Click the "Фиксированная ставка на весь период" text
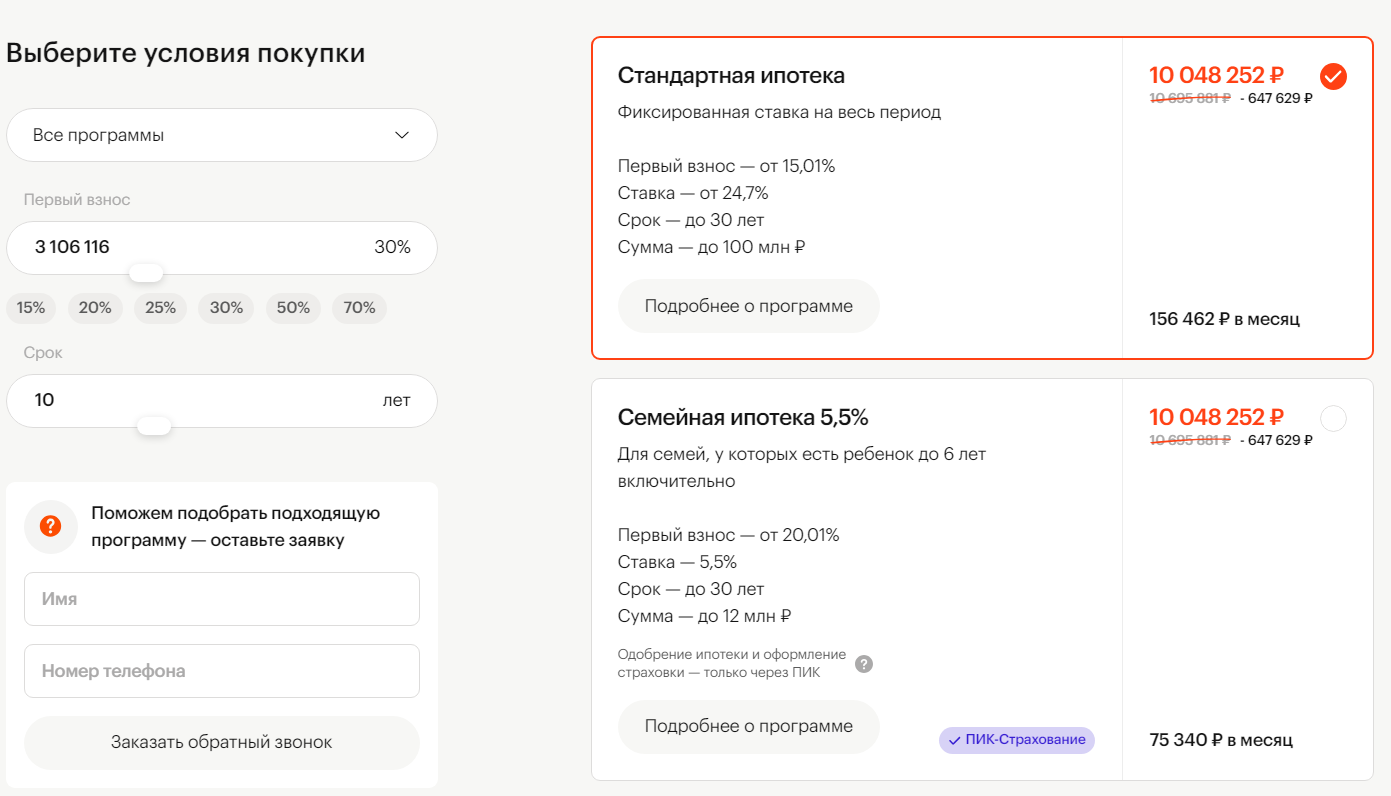This screenshot has height=796, width=1391. coord(780,112)
